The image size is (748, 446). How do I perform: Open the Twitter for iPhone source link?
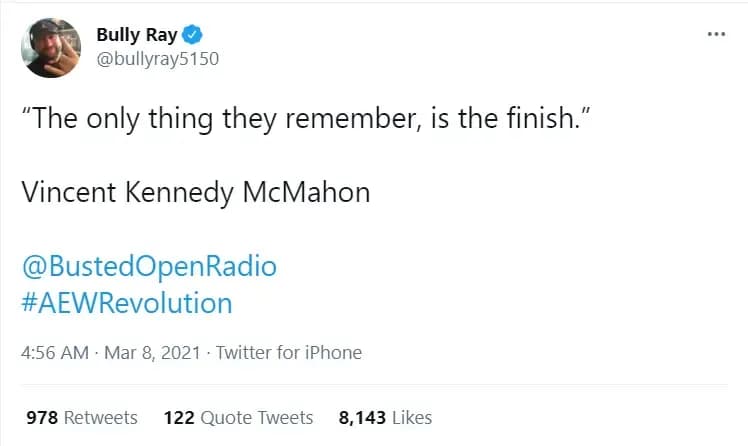click(x=289, y=352)
